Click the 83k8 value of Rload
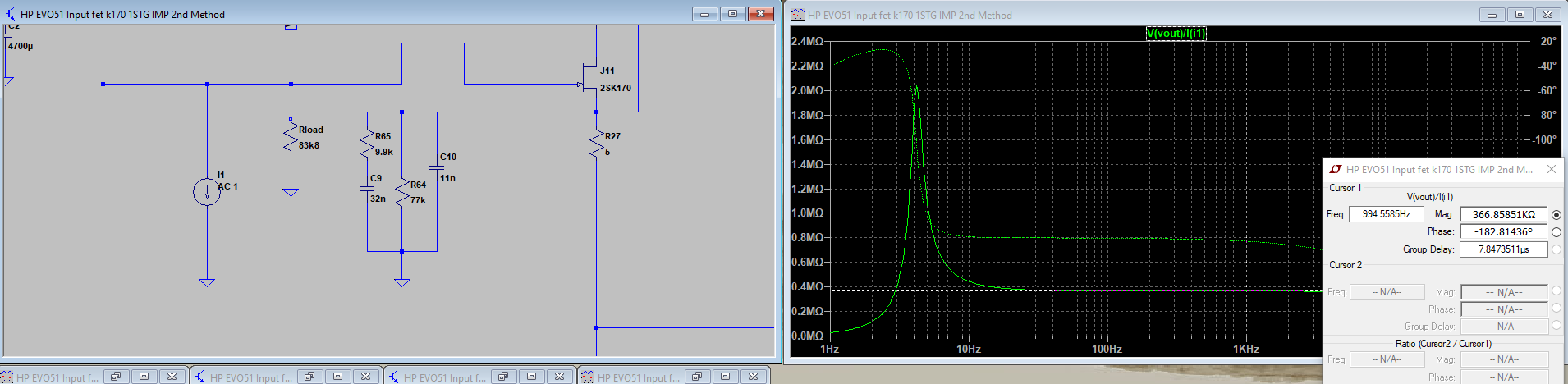Image resolution: width=1568 pixels, height=384 pixels. (309, 145)
